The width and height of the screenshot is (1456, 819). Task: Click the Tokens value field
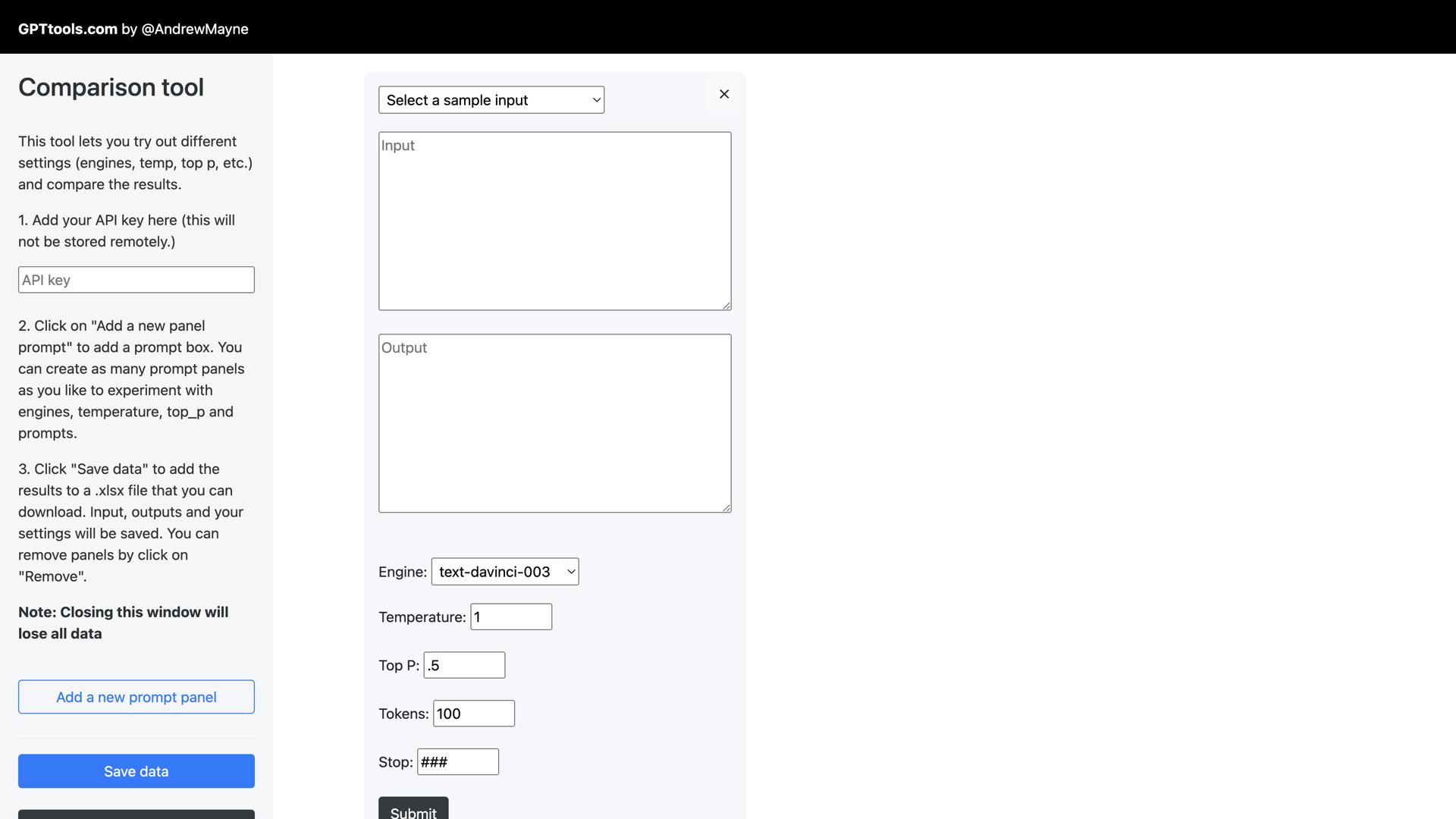473,713
